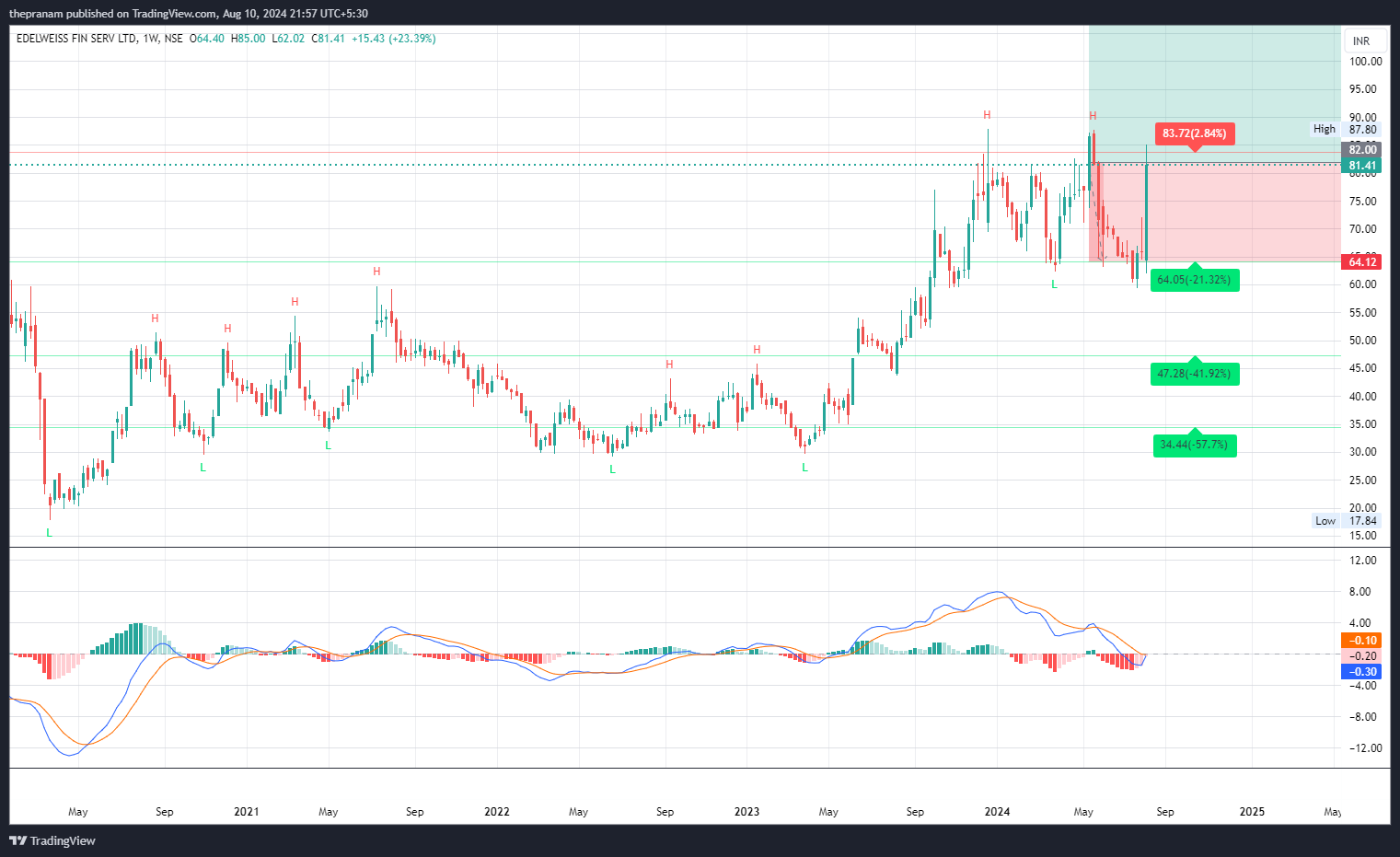The image size is (1400, 857).
Task: Click the 45.00 price axis label
Action: coord(1363,368)
